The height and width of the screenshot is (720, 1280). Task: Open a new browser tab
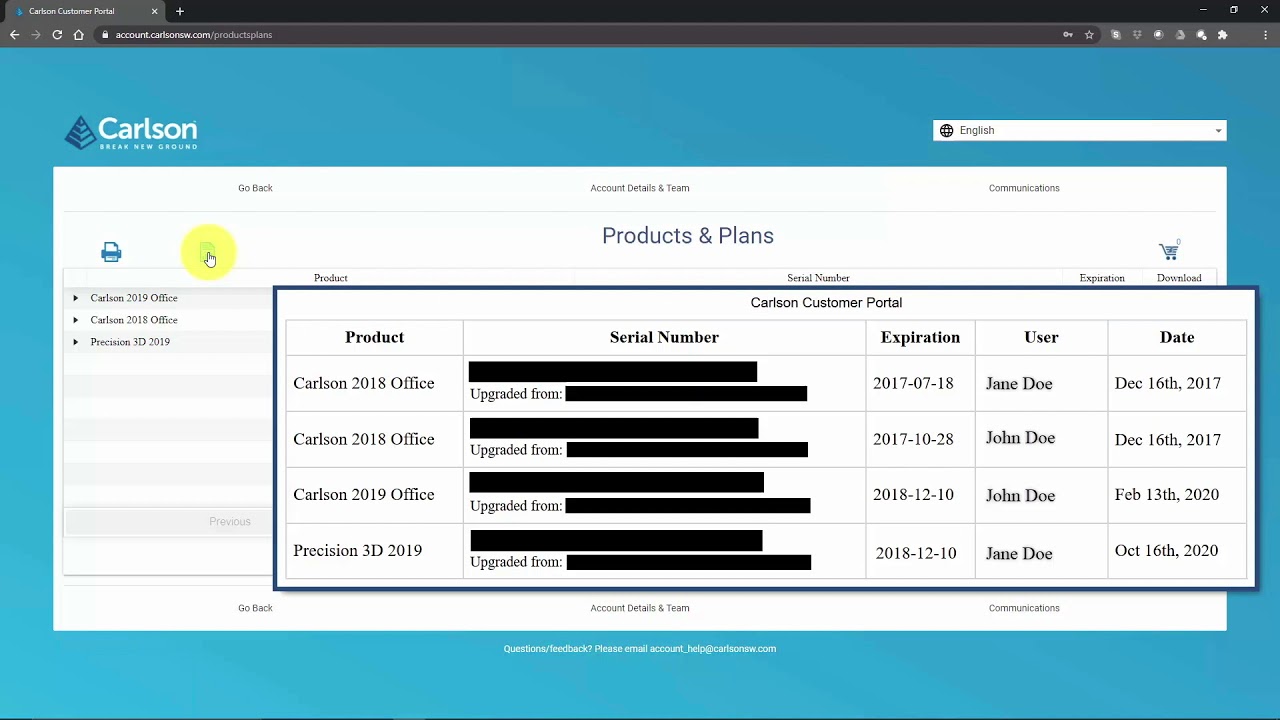pos(180,11)
